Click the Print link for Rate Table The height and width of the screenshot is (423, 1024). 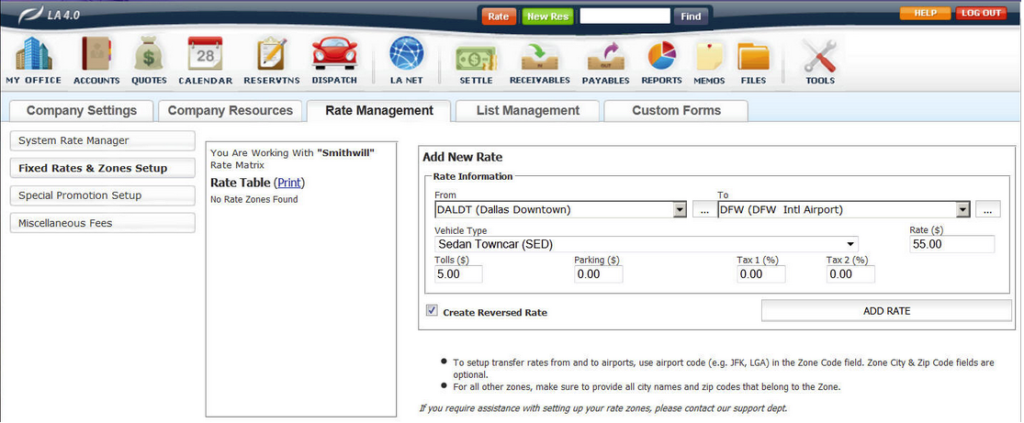click(288, 183)
